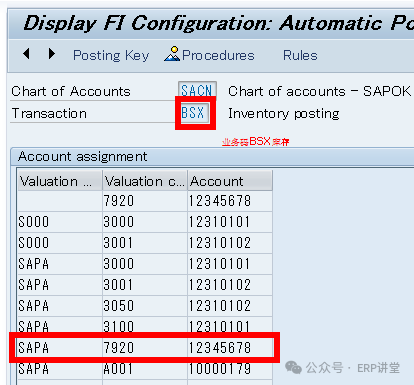The image size is (414, 385).
Task: Click the Procedures mountain icon
Action: [x=172, y=54]
